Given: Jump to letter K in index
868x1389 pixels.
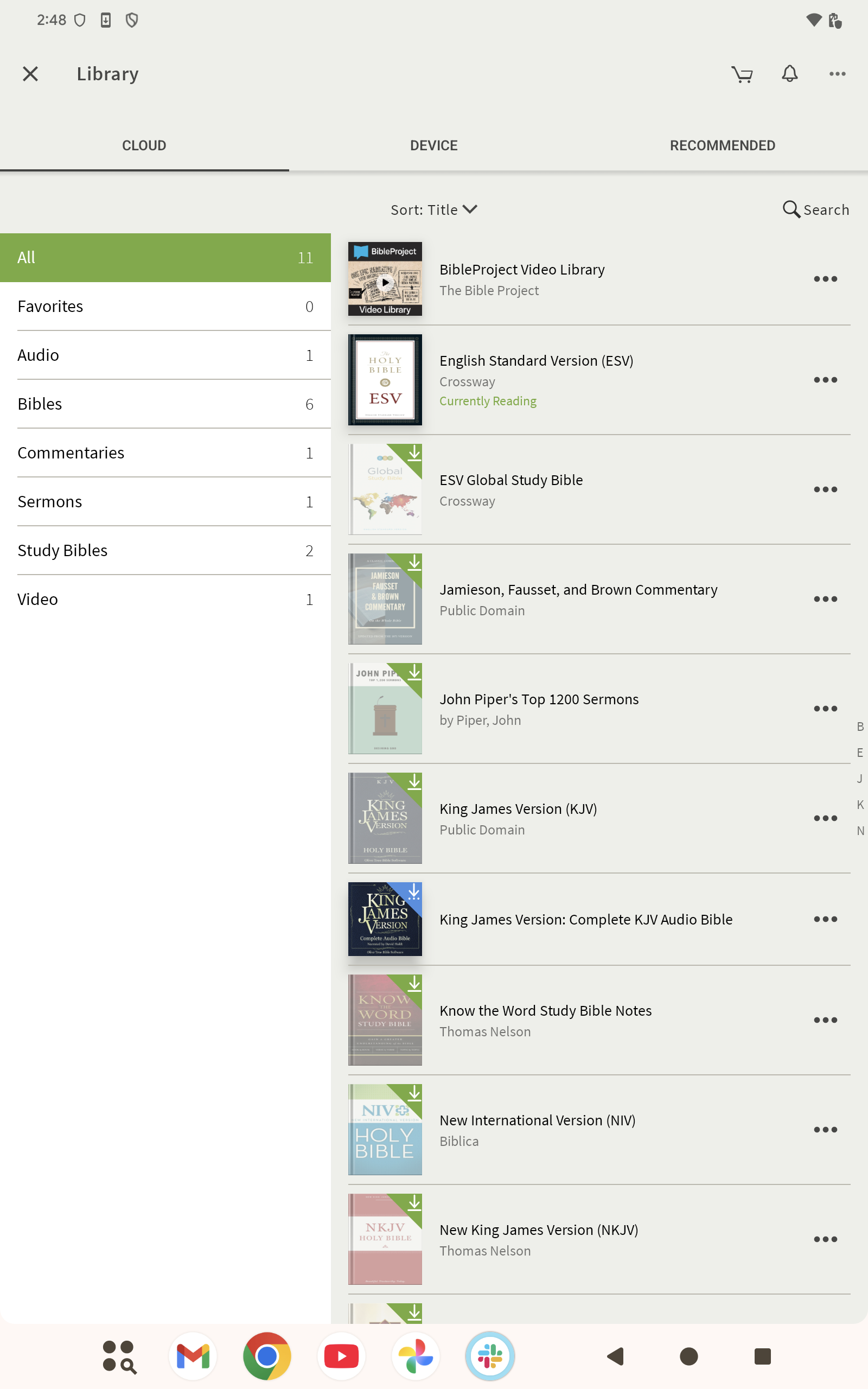Looking at the screenshot, I should pyautogui.click(x=860, y=805).
